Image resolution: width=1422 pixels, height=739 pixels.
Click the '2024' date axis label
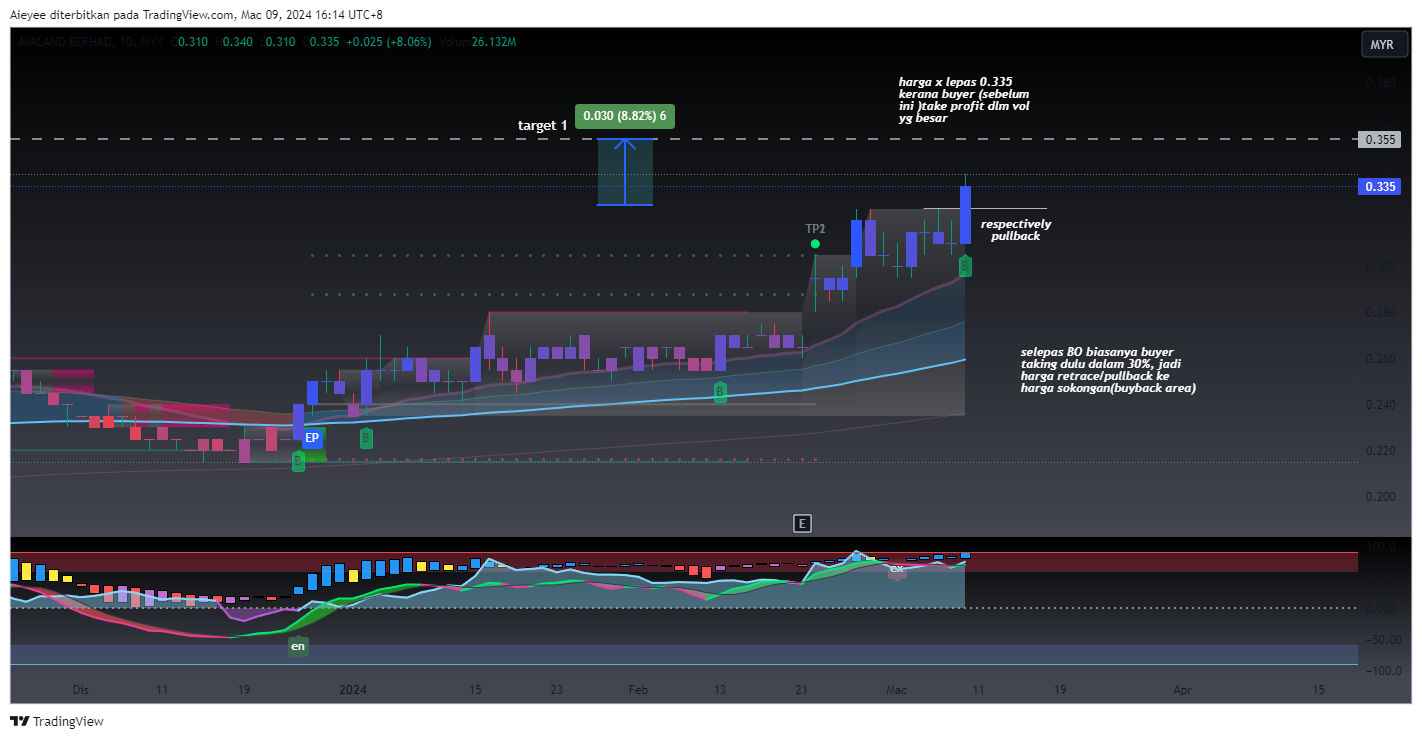point(353,690)
